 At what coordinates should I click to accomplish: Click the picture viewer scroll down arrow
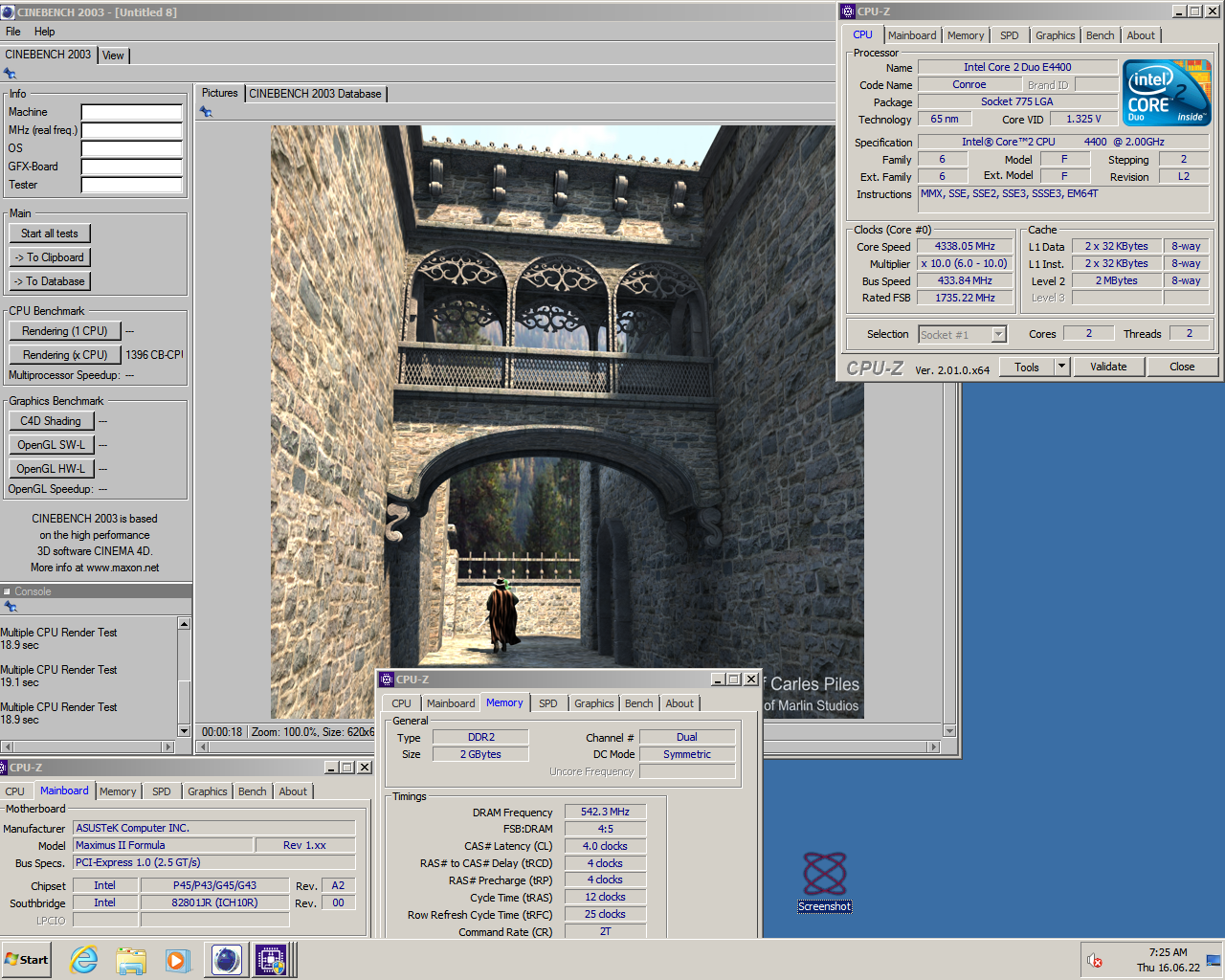tap(949, 731)
